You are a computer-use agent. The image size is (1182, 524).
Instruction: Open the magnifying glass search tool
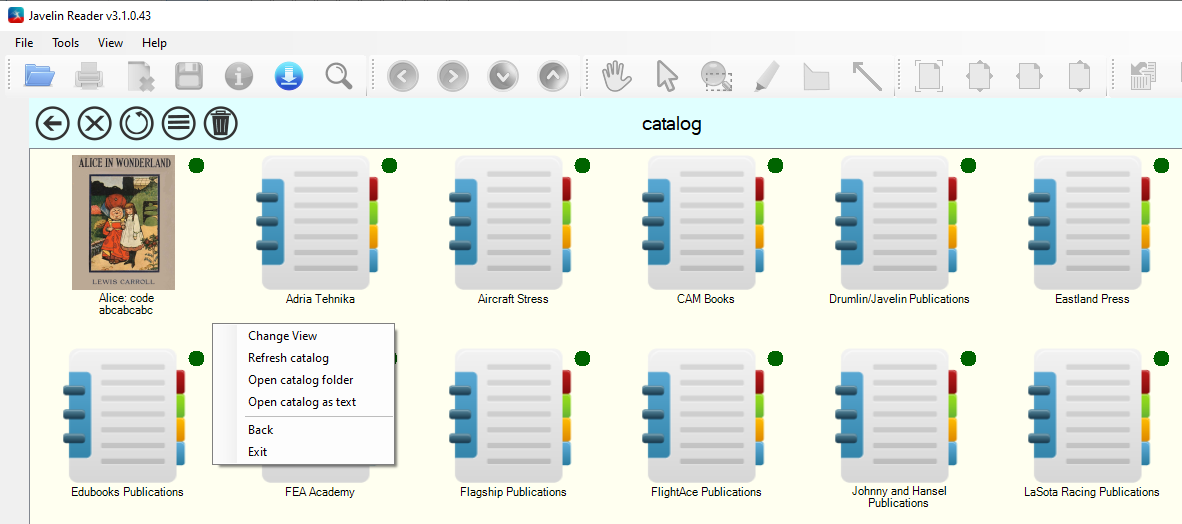pyautogui.click(x=338, y=76)
